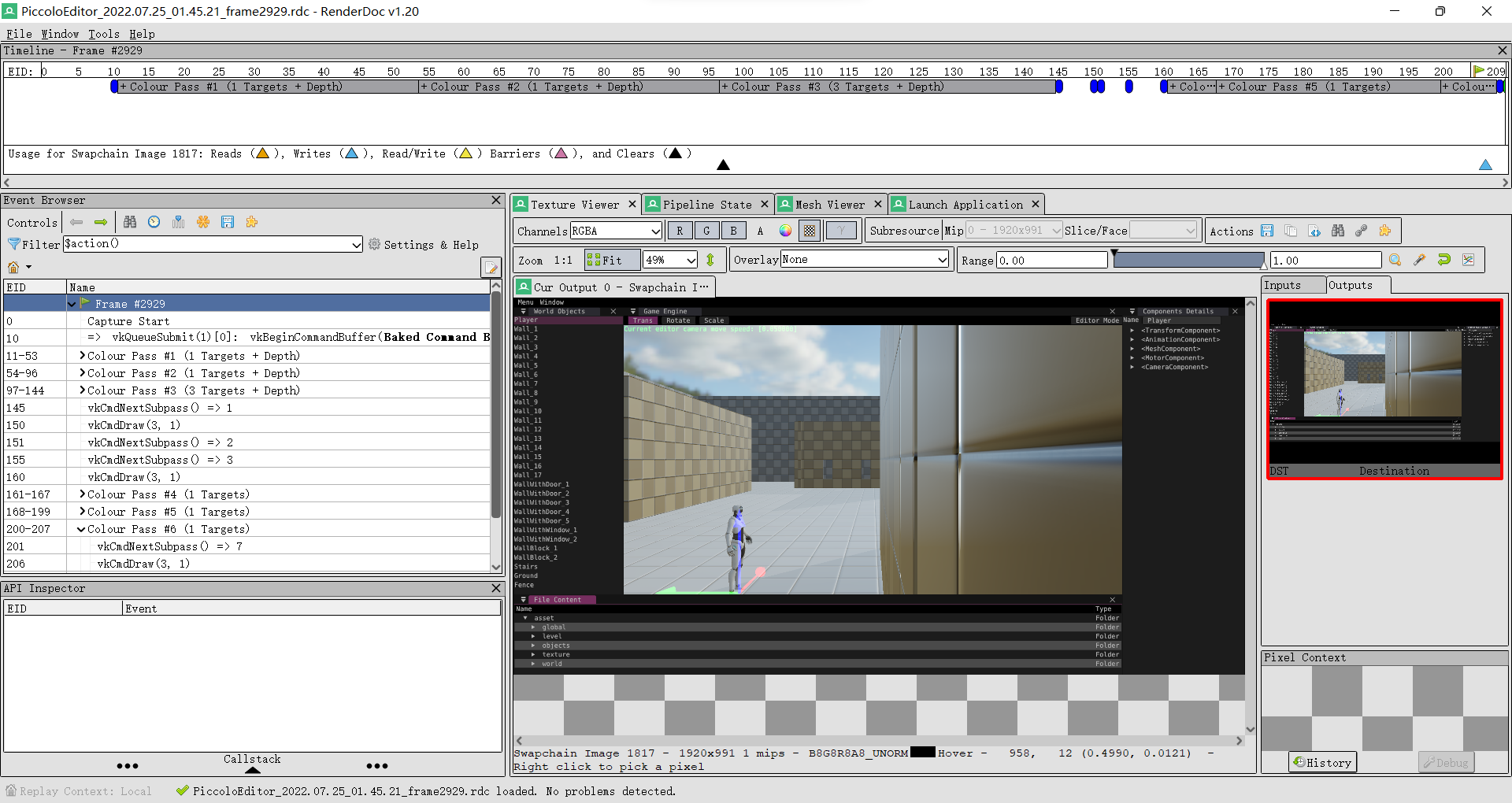The image size is (1512, 803).
Task: Expand Colour Pass #1 in event list
Action: tap(82, 356)
